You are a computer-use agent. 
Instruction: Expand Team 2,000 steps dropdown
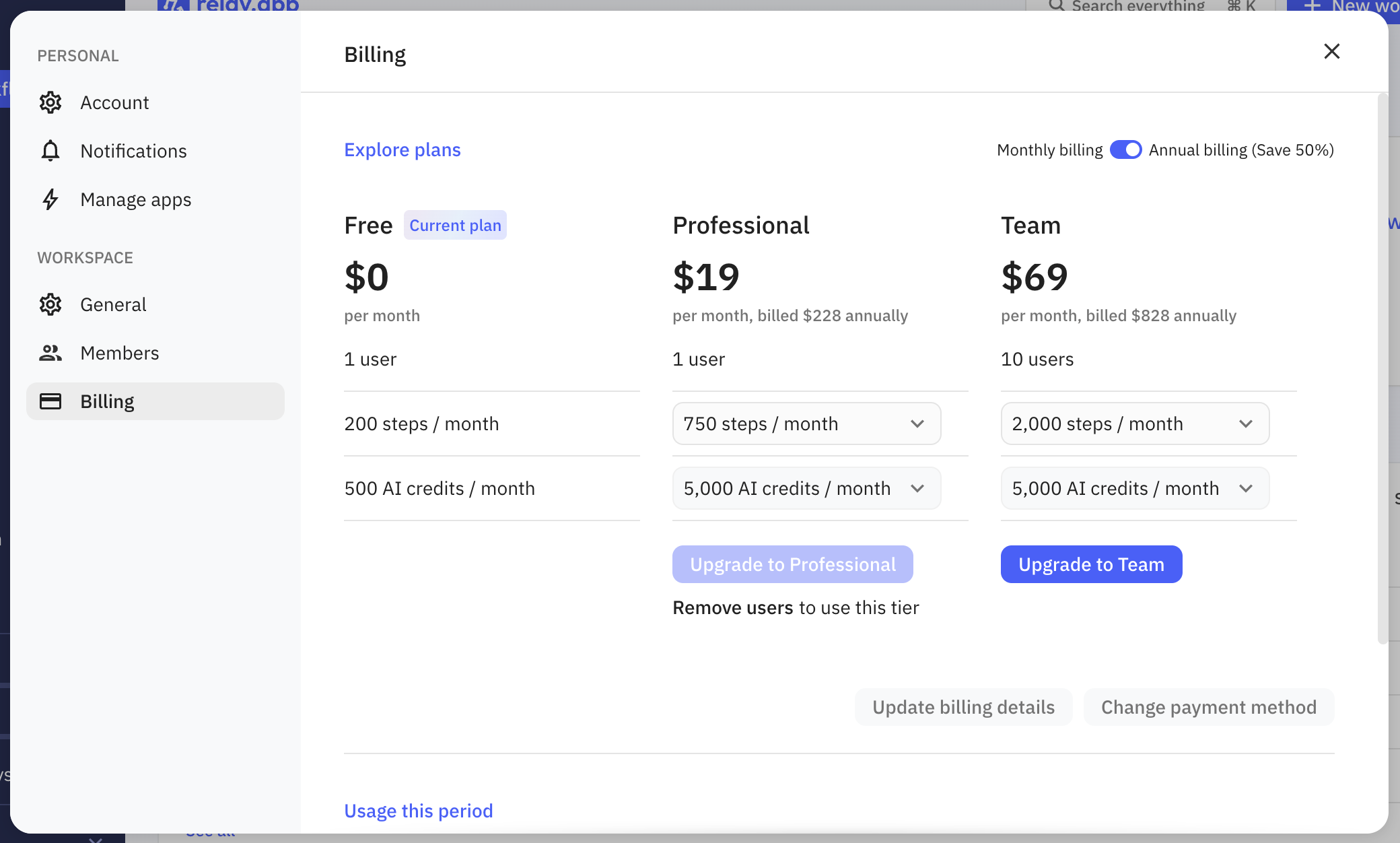tap(1135, 424)
